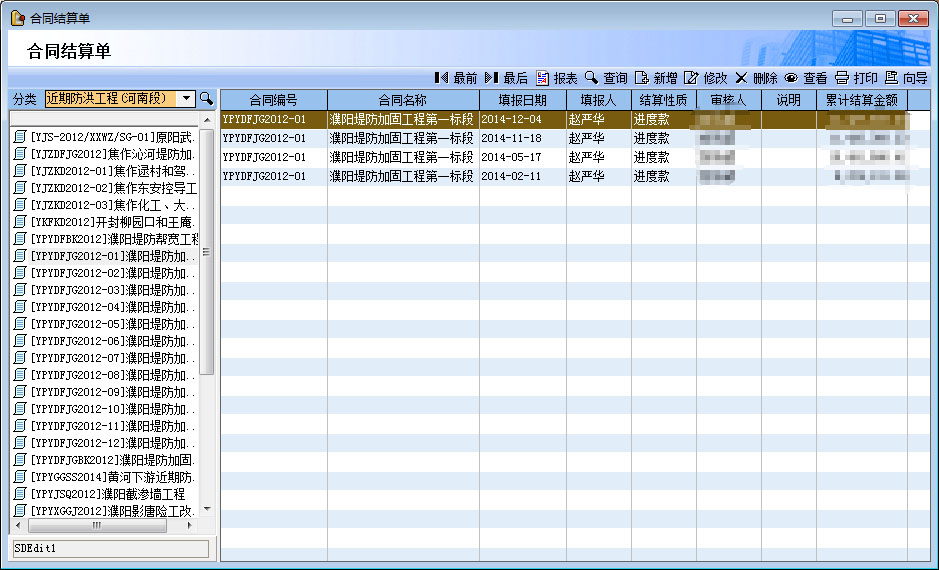Screen dimensions: 939x570
Task: Add a new record with 新增
Action: tap(656, 78)
